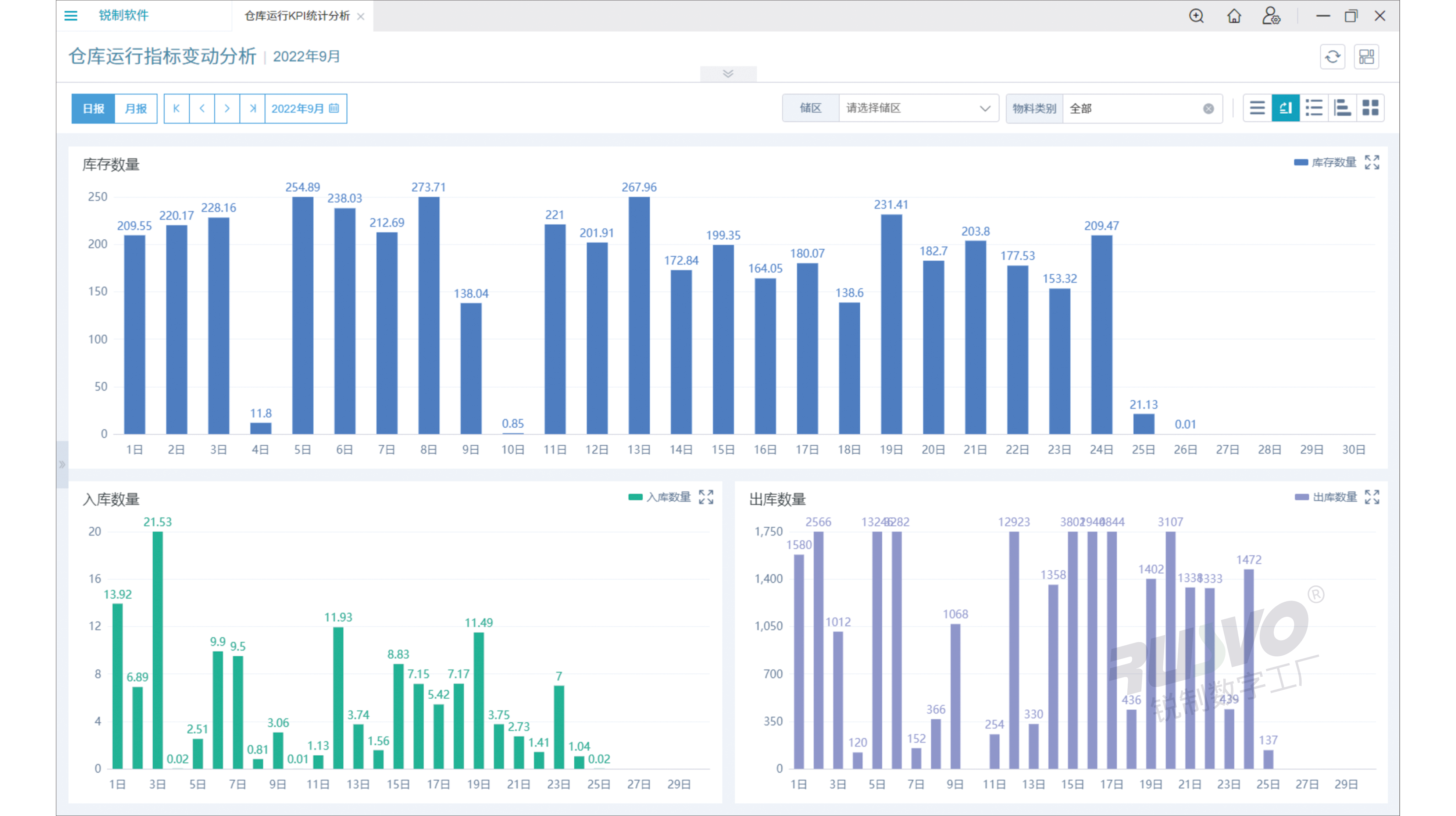This screenshot has width=1456, height=816.
Task: Maximize the 入库数量 chart
Action: pyautogui.click(x=706, y=497)
